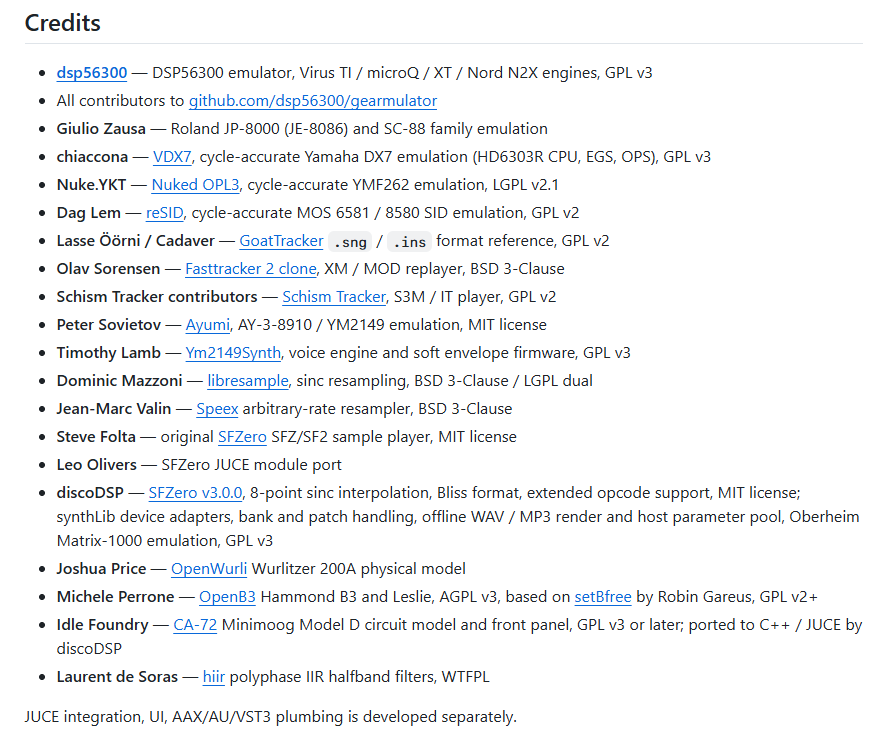
Task: Click Steve Folta's SFZero link
Action: (x=242, y=437)
